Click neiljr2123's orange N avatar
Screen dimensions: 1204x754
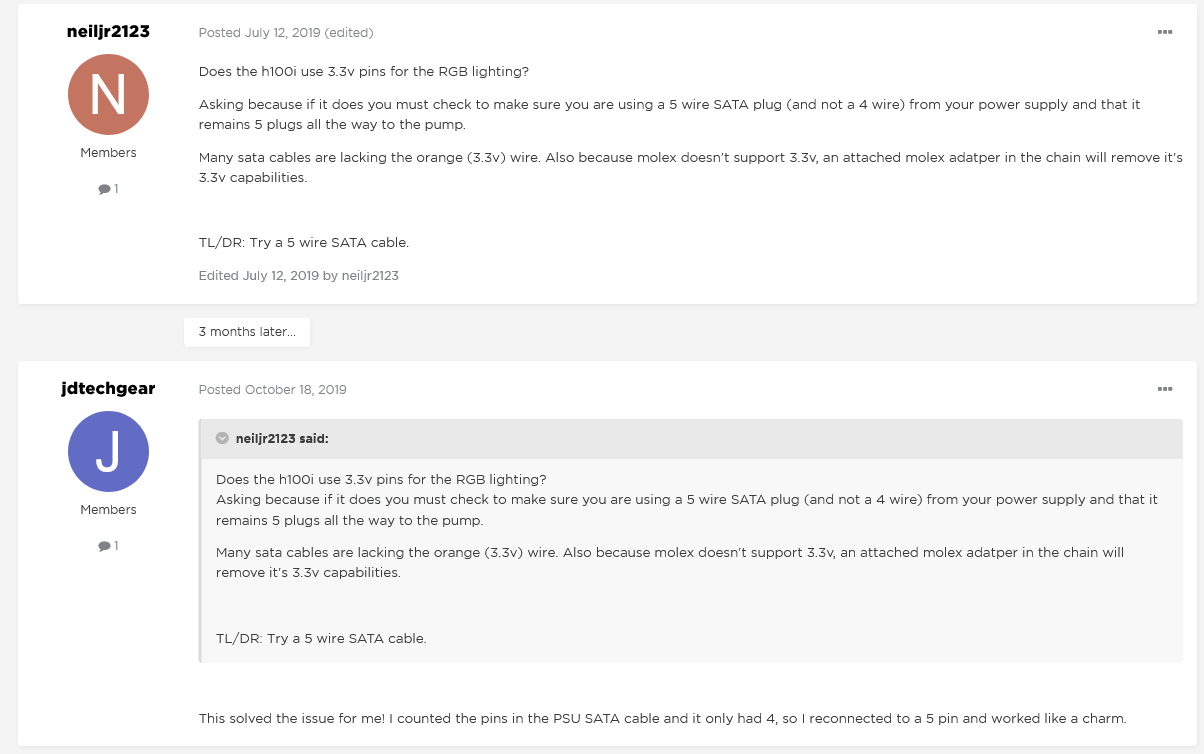click(x=108, y=95)
